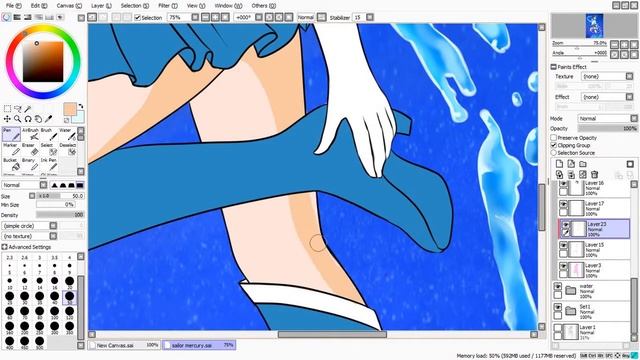Select the Bucket tool
The image size is (640, 360).
point(11,164)
